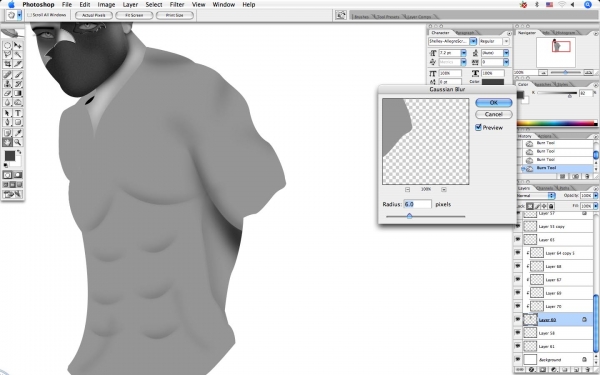Hide Layer 61 visibility eye

click(518, 346)
